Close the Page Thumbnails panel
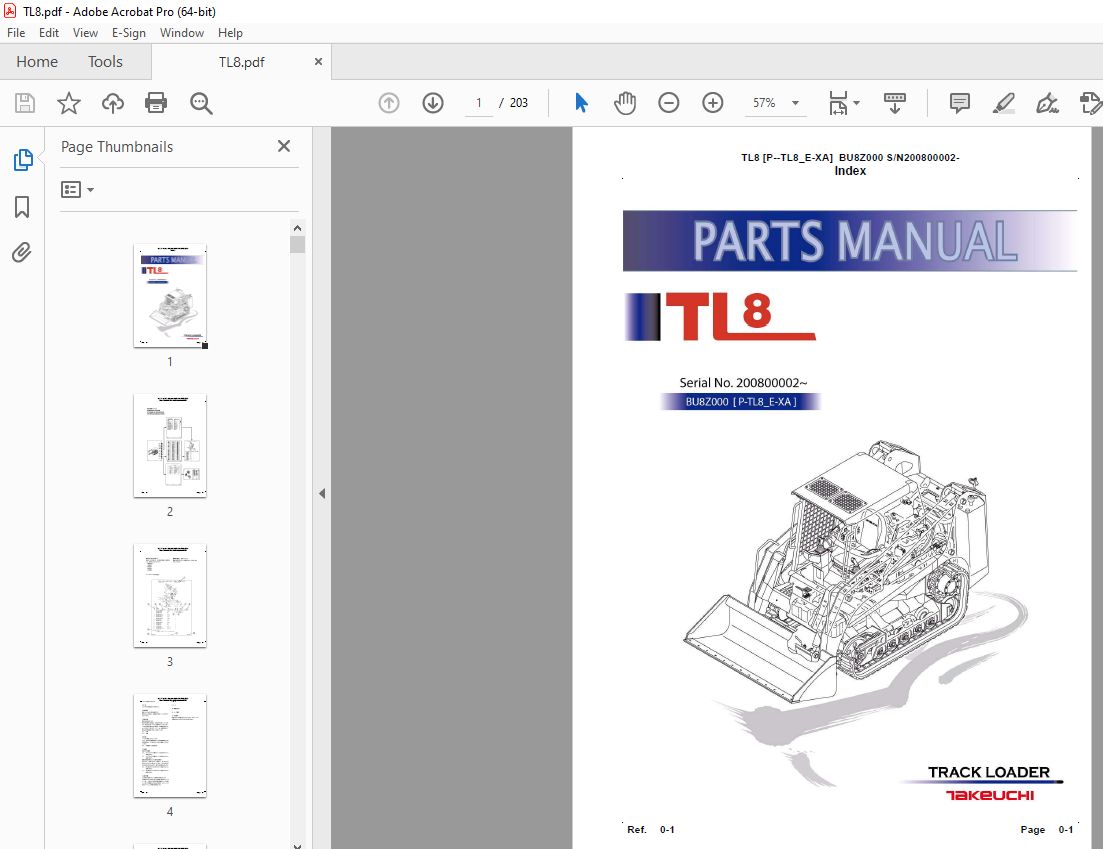1103x849 pixels. (x=284, y=146)
